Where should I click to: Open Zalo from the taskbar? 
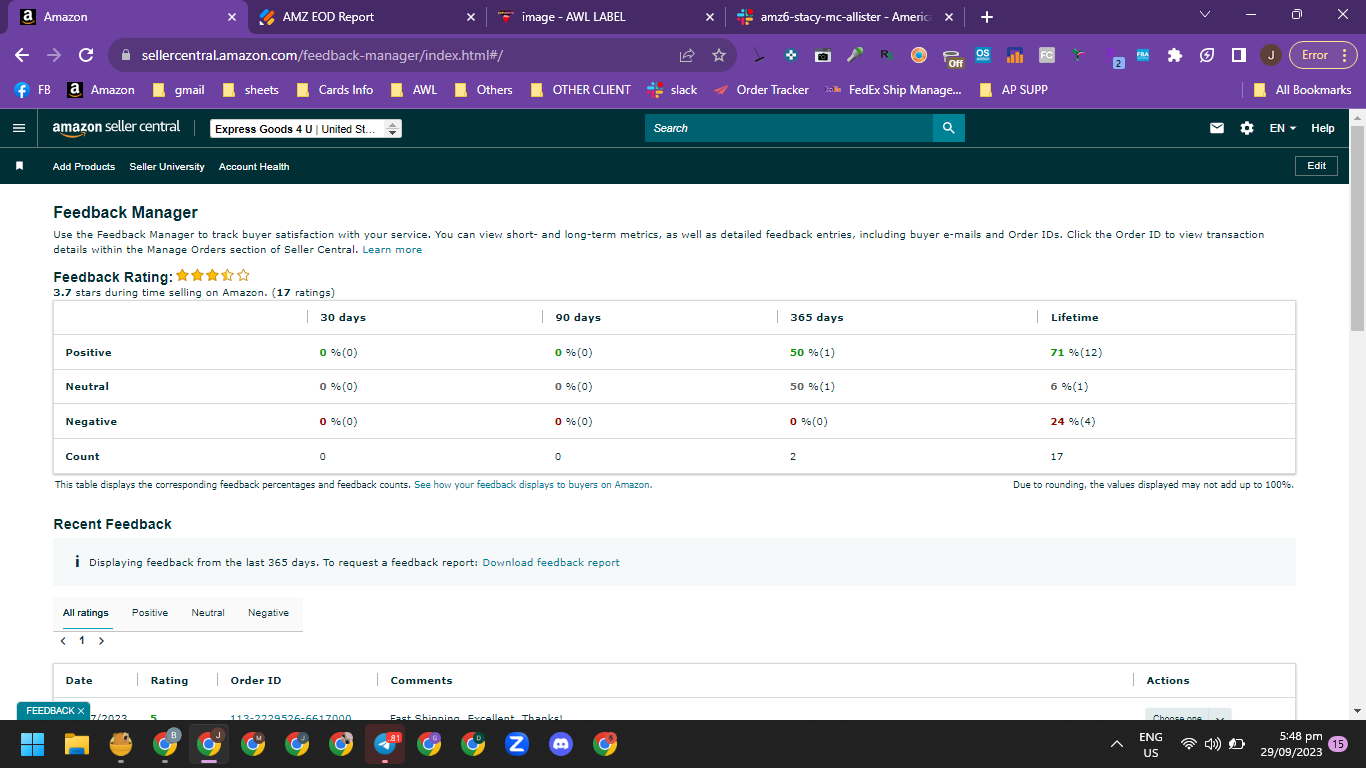517,744
